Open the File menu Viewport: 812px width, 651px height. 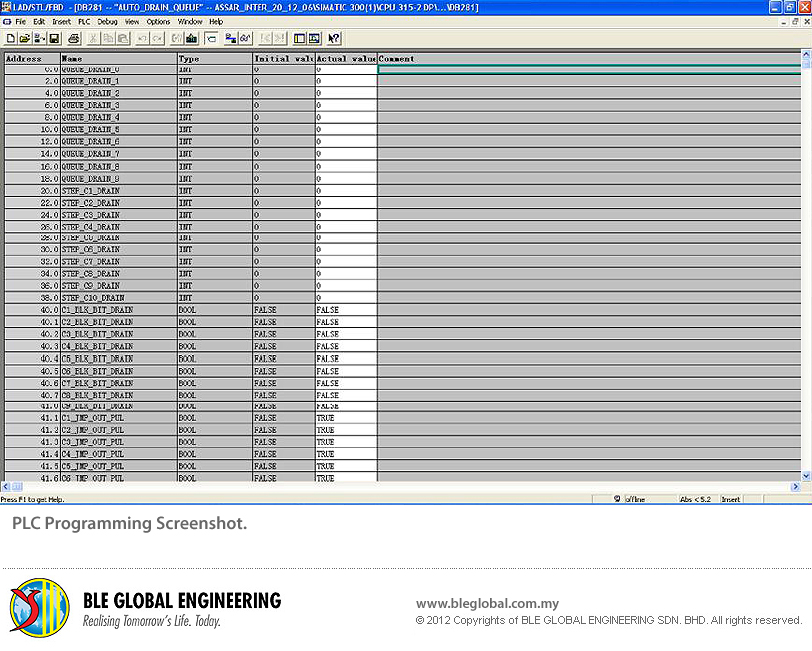pyautogui.click(x=20, y=21)
